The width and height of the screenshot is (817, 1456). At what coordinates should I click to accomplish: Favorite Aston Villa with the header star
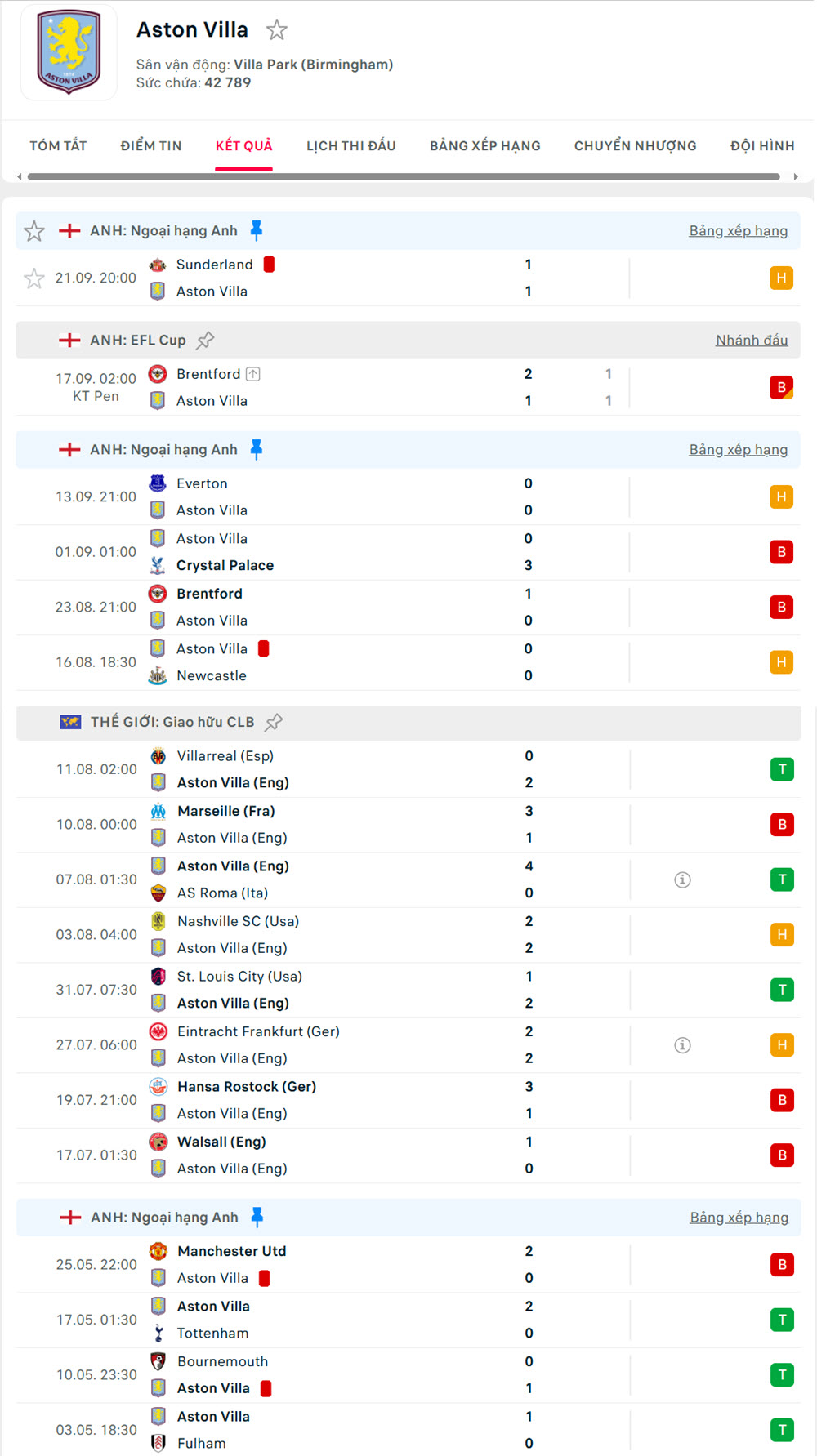click(277, 30)
